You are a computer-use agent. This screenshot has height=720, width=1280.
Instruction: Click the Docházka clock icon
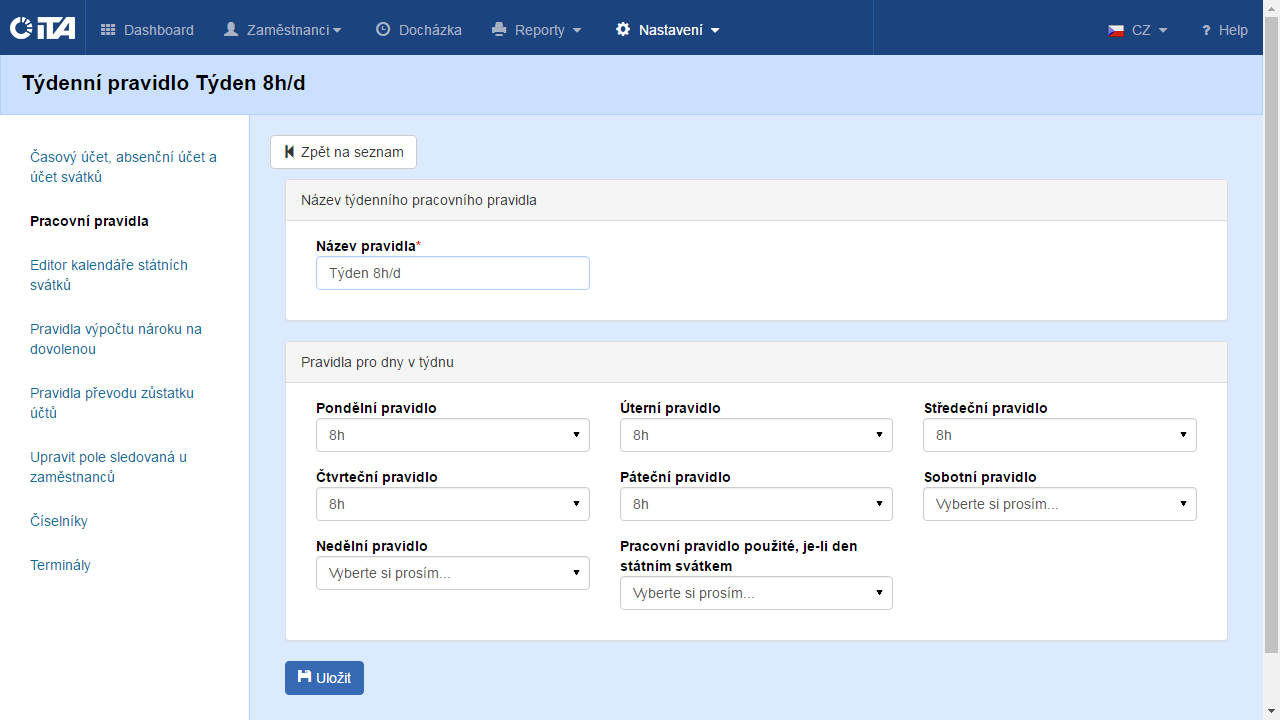[x=383, y=30]
